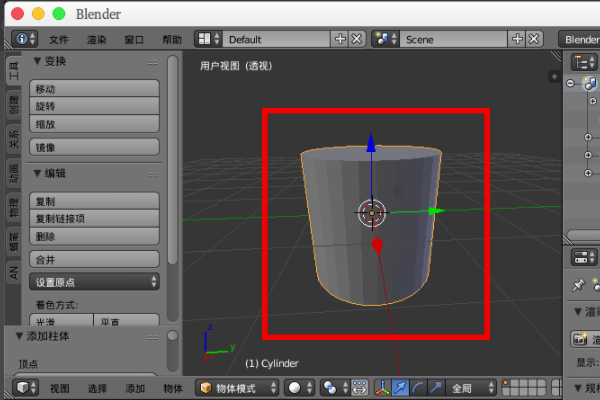Expand the first outliner child plus
The width and height of the screenshot is (600, 400).
[593, 101]
